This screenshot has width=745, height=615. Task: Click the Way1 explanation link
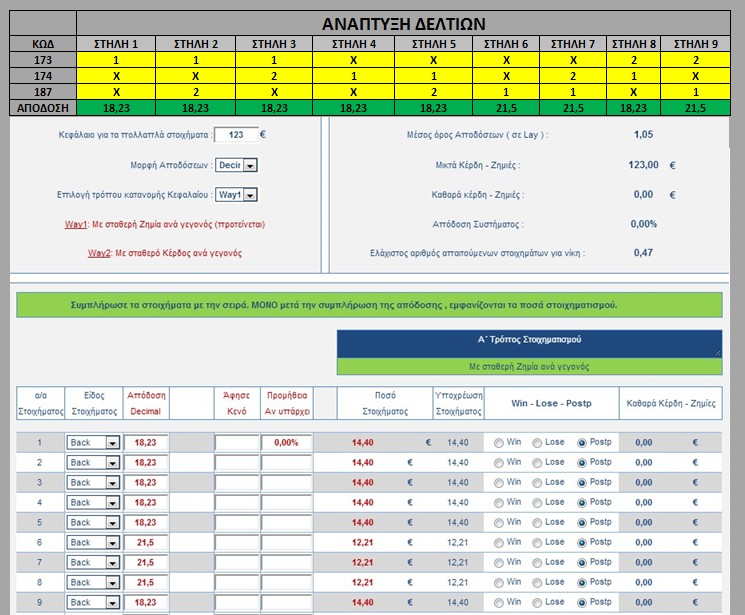point(76,224)
